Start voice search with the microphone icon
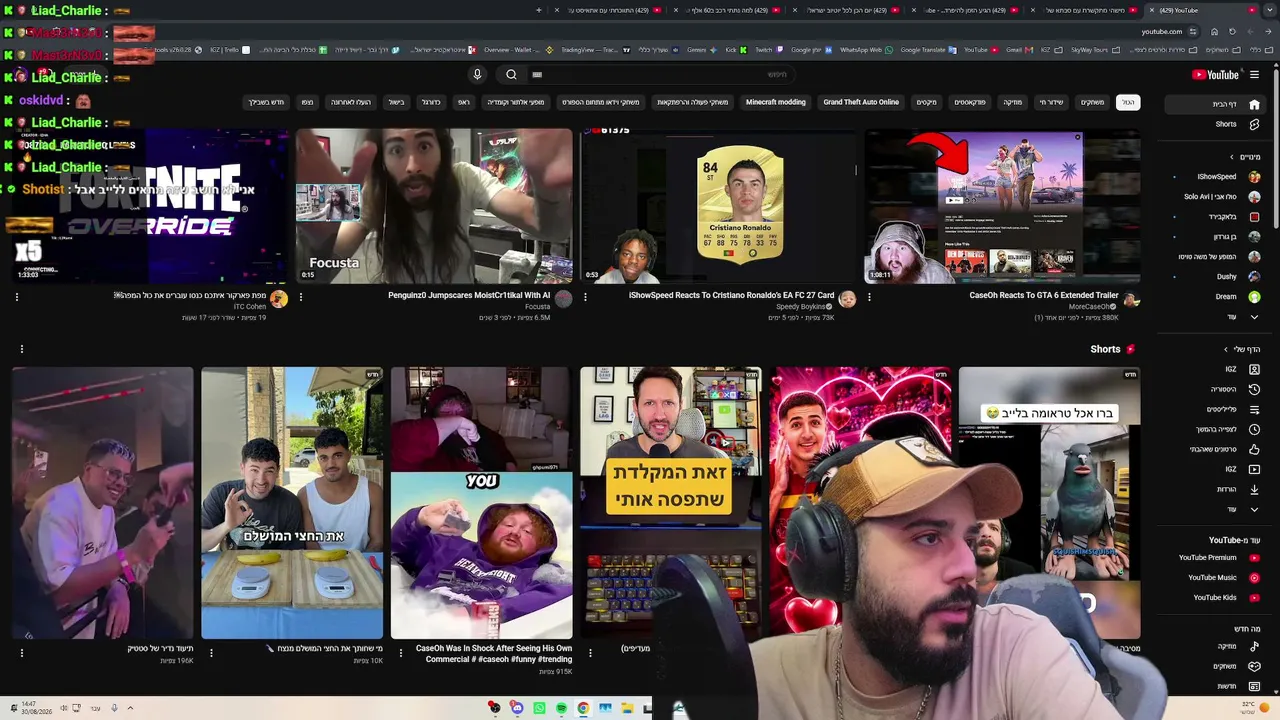Screen dimensions: 1280x720 [477, 74]
